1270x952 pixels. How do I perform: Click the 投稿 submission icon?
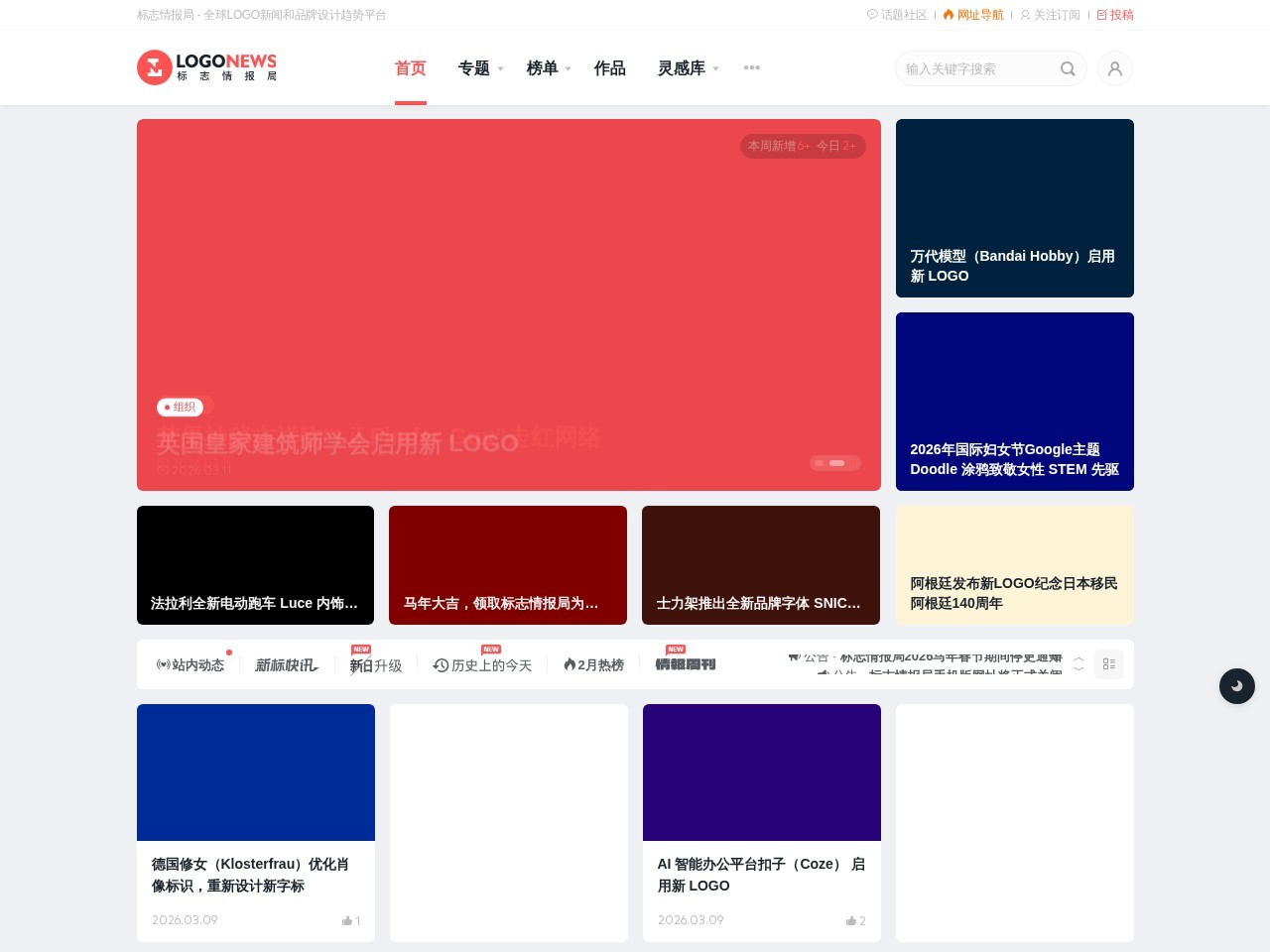(1099, 15)
